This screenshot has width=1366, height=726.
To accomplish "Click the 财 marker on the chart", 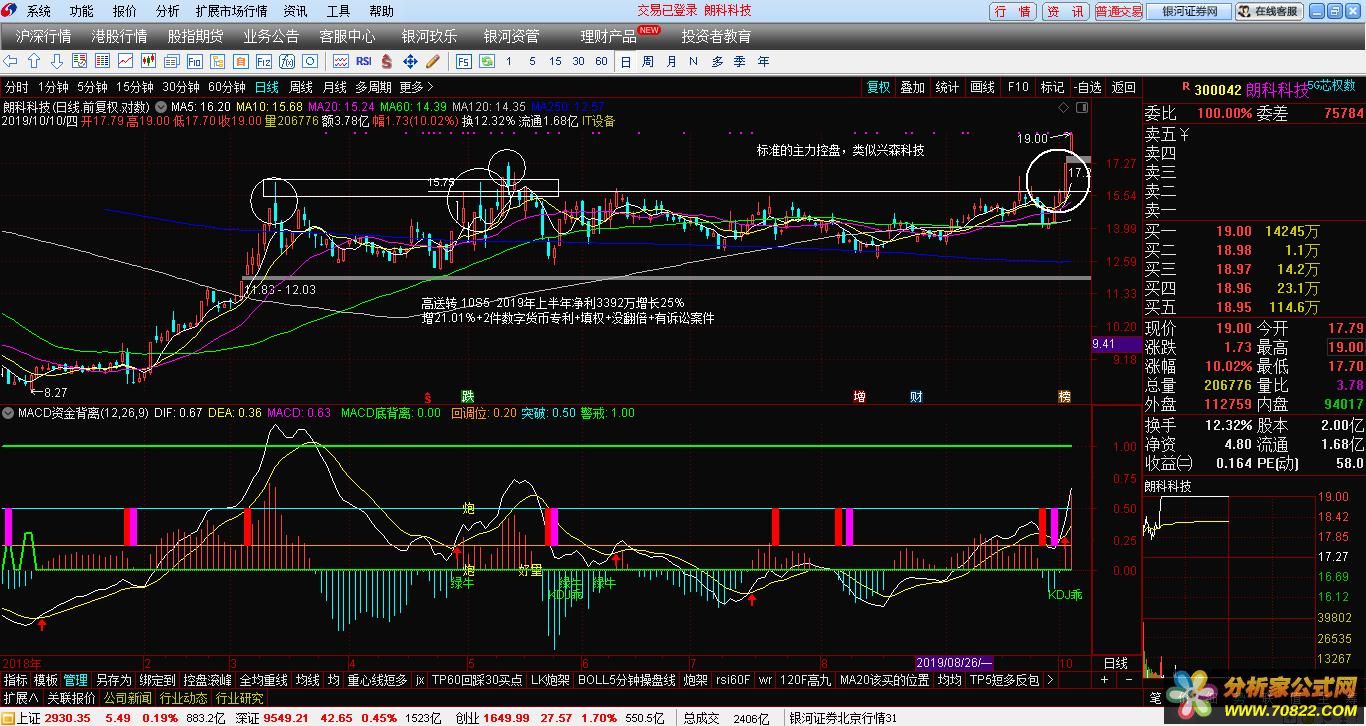I will coord(916,397).
